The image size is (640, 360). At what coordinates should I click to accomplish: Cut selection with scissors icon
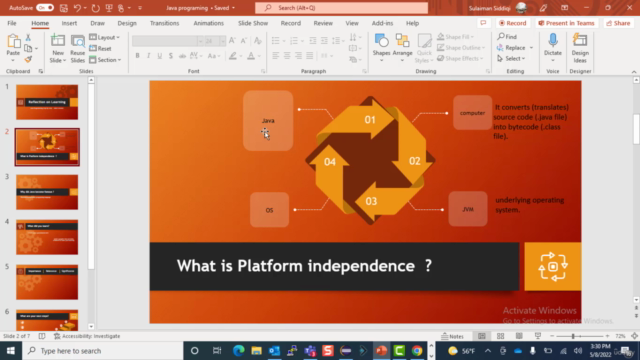point(28,38)
